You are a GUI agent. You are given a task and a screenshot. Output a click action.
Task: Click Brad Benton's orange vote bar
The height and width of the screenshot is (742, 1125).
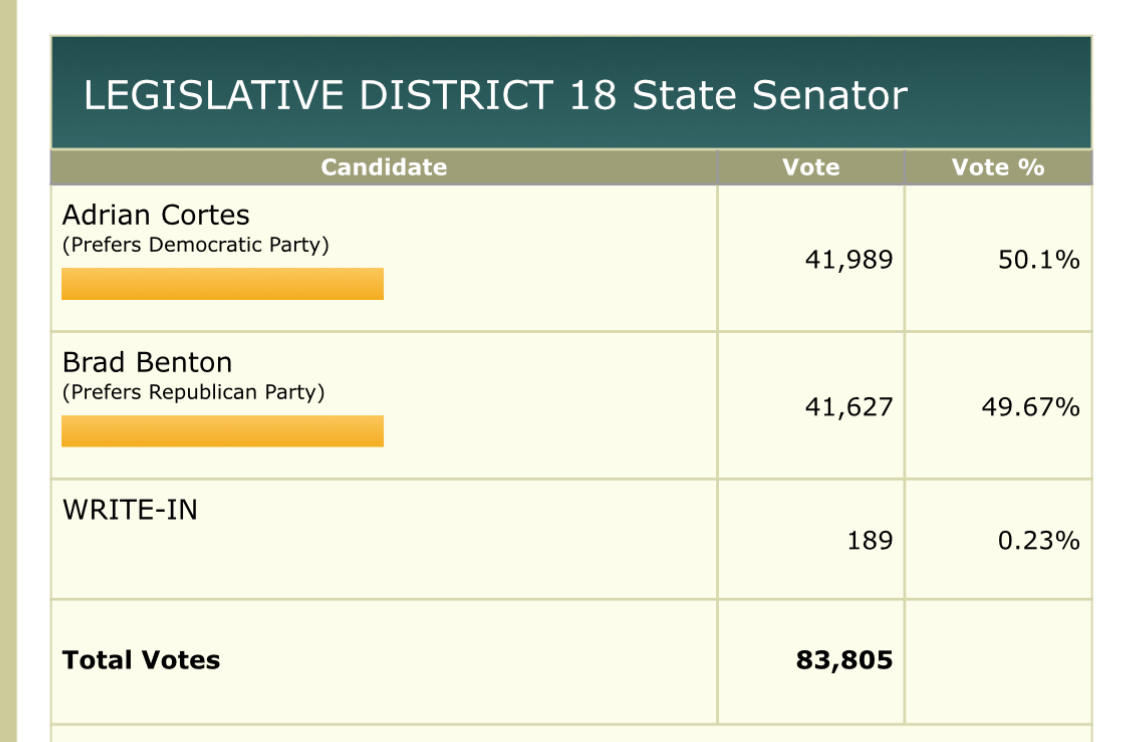coord(222,431)
